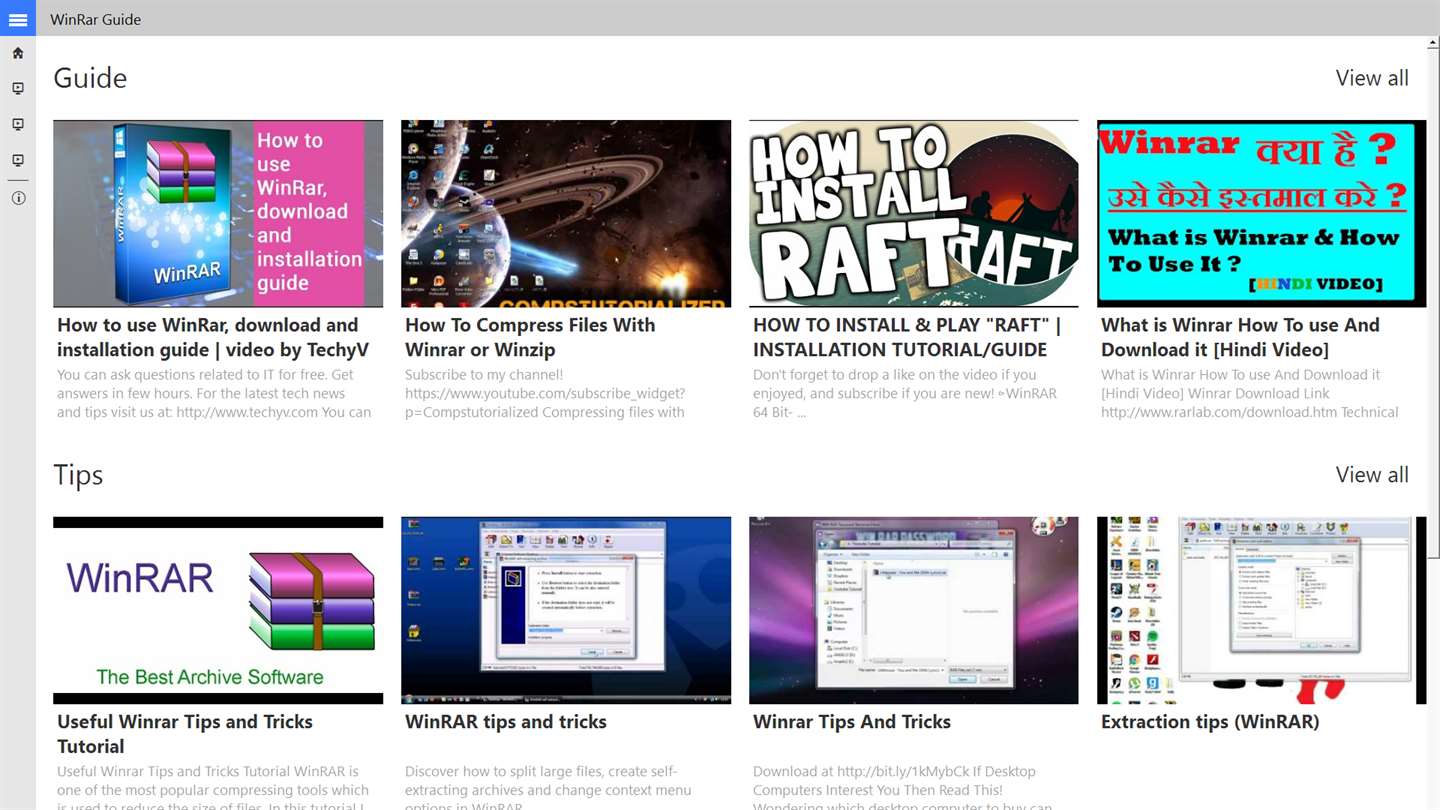1440x810 pixels.
Task: Open the TechyV WinRAR installation guide thumbnail
Action: pos(218,214)
